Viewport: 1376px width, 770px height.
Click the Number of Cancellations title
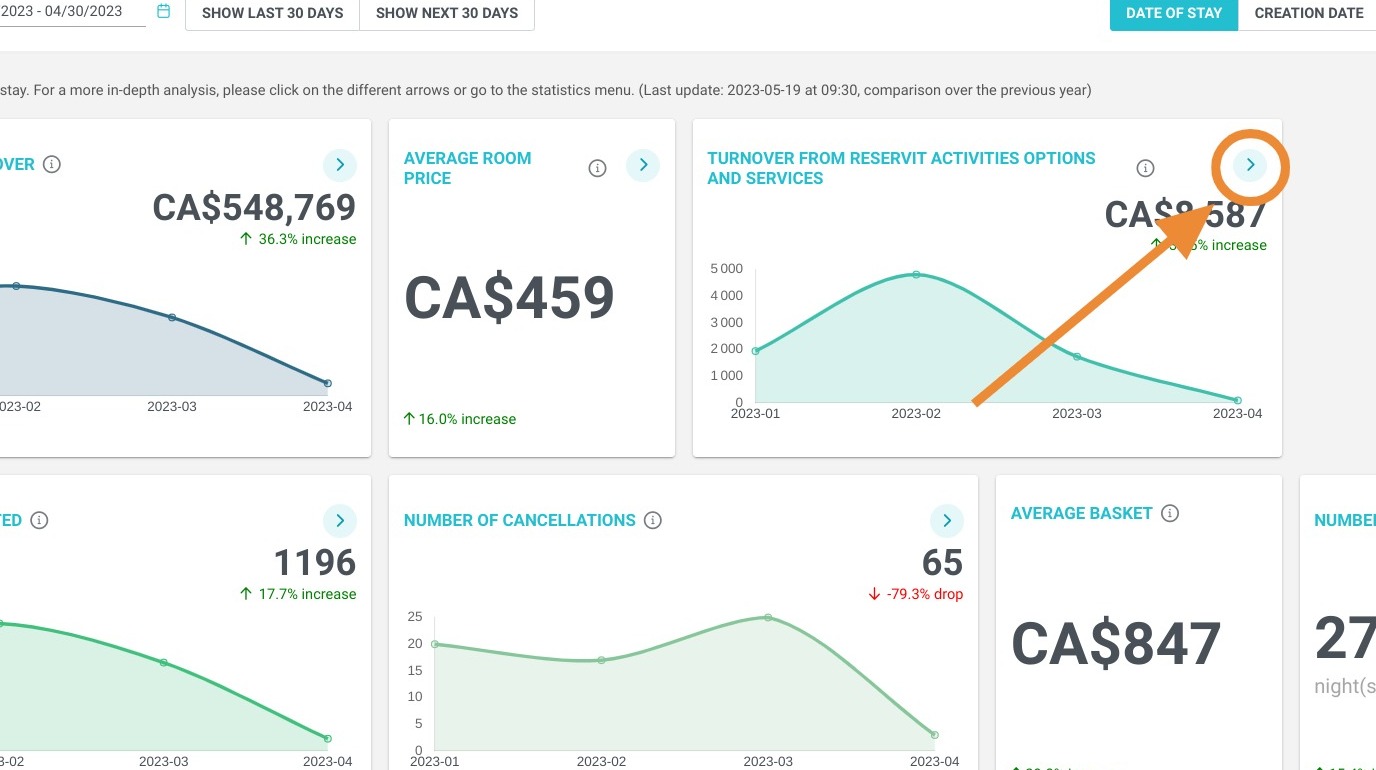click(x=520, y=520)
